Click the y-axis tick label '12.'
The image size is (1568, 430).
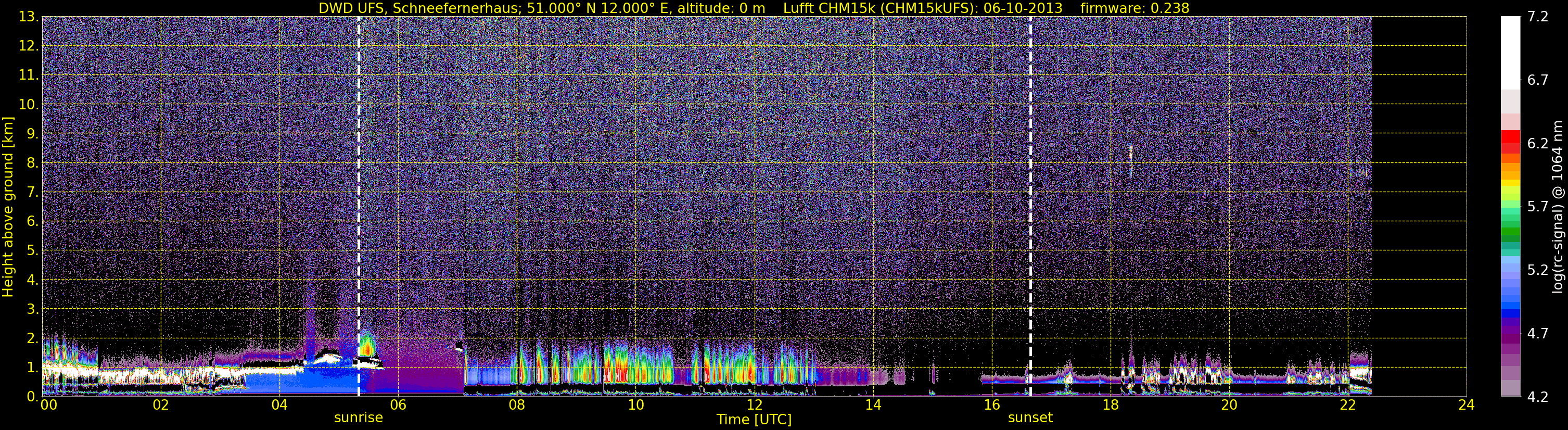coord(29,46)
